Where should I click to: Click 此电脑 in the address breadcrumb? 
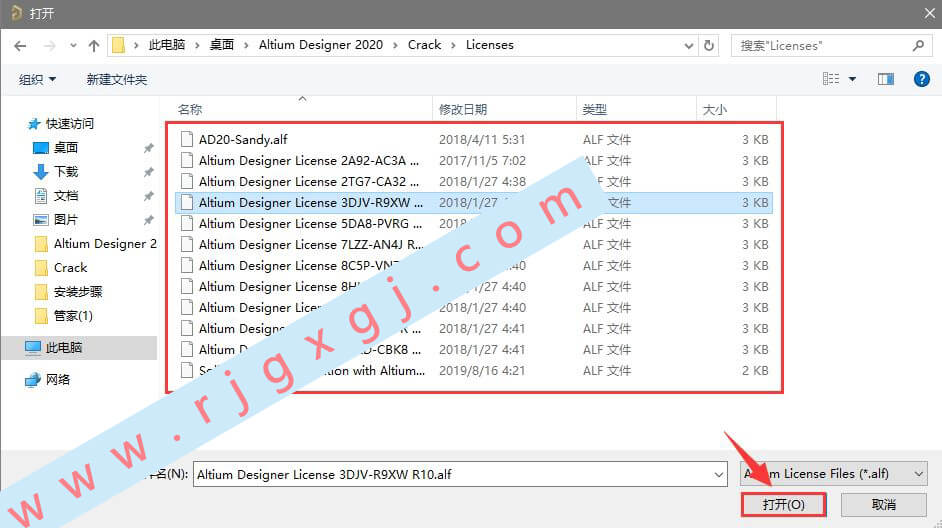[166, 45]
